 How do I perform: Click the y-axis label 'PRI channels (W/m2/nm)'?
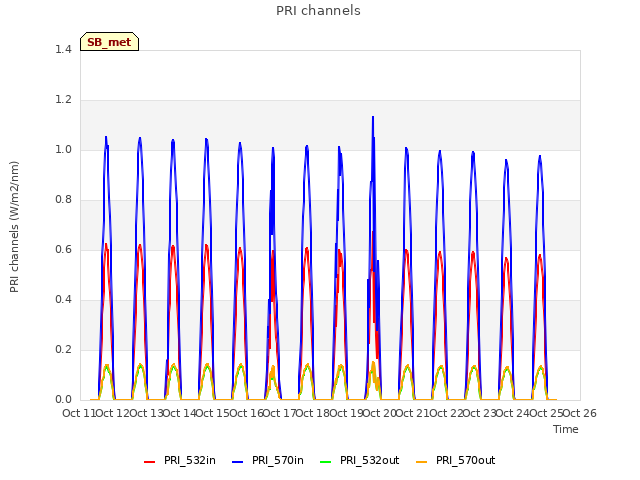pyautogui.click(x=14, y=227)
